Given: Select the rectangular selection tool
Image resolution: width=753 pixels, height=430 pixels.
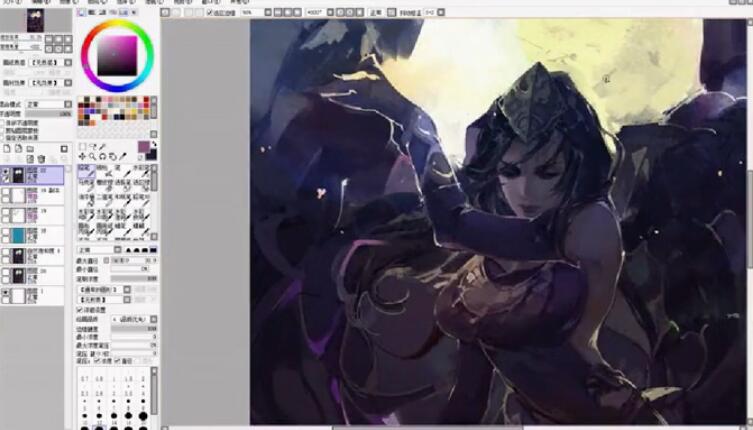Looking at the screenshot, I should click(82, 147).
